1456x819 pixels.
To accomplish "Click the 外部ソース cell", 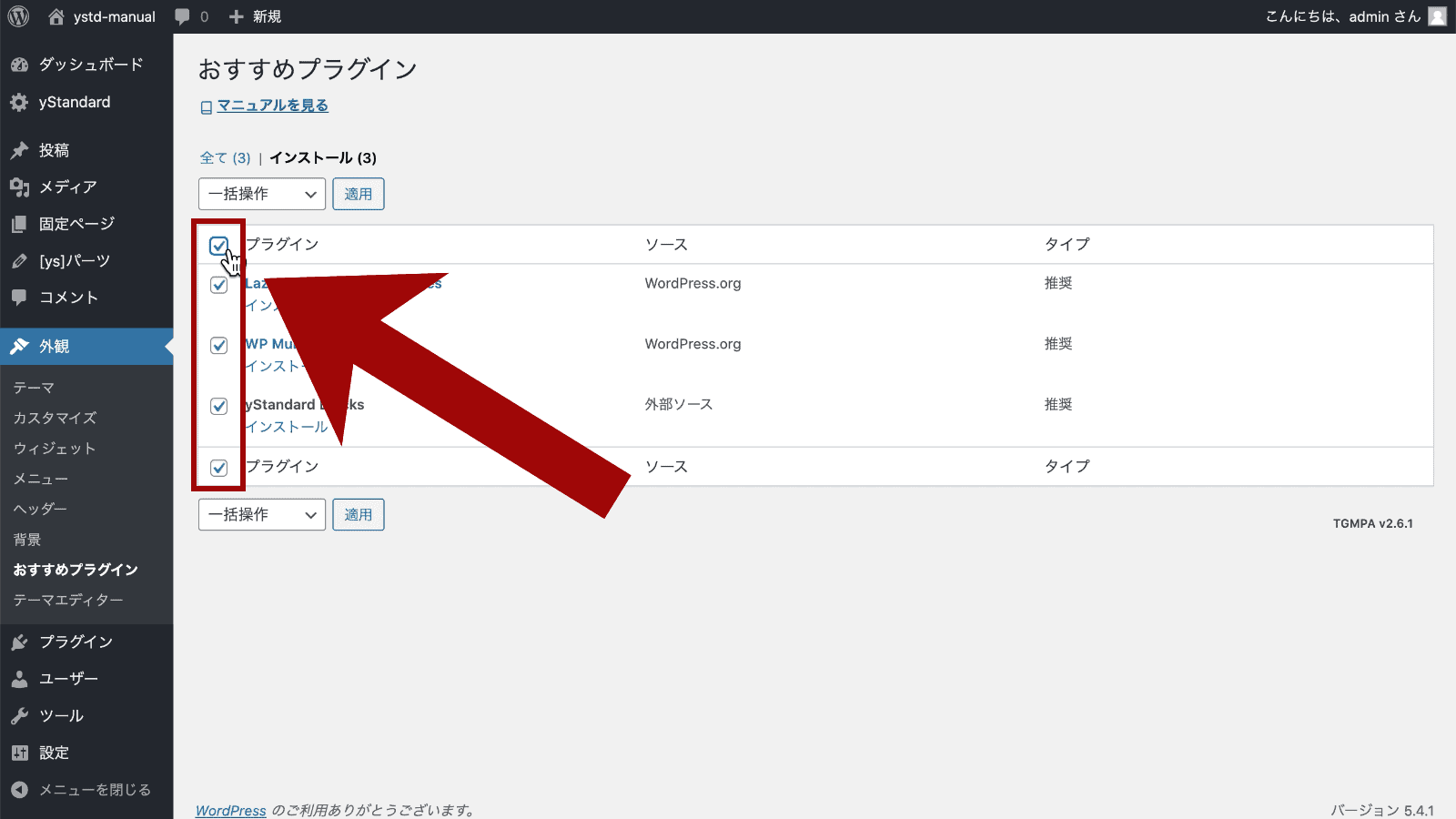I will pyautogui.click(x=679, y=404).
